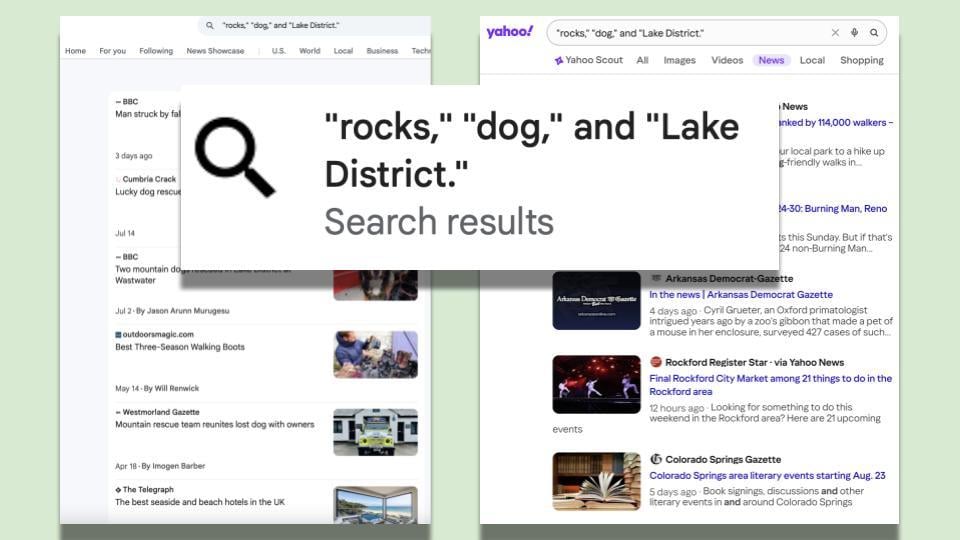Open U.S. section in Google News
This screenshot has width=960, height=540.
pos(279,51)
